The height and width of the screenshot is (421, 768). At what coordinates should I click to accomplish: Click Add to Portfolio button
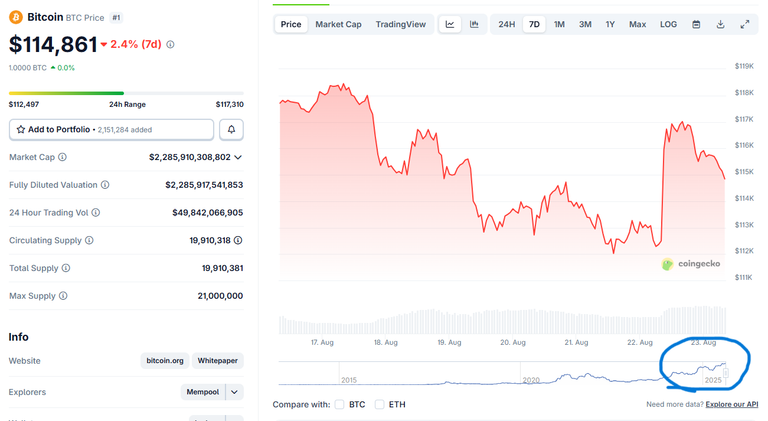pos(112,130)
